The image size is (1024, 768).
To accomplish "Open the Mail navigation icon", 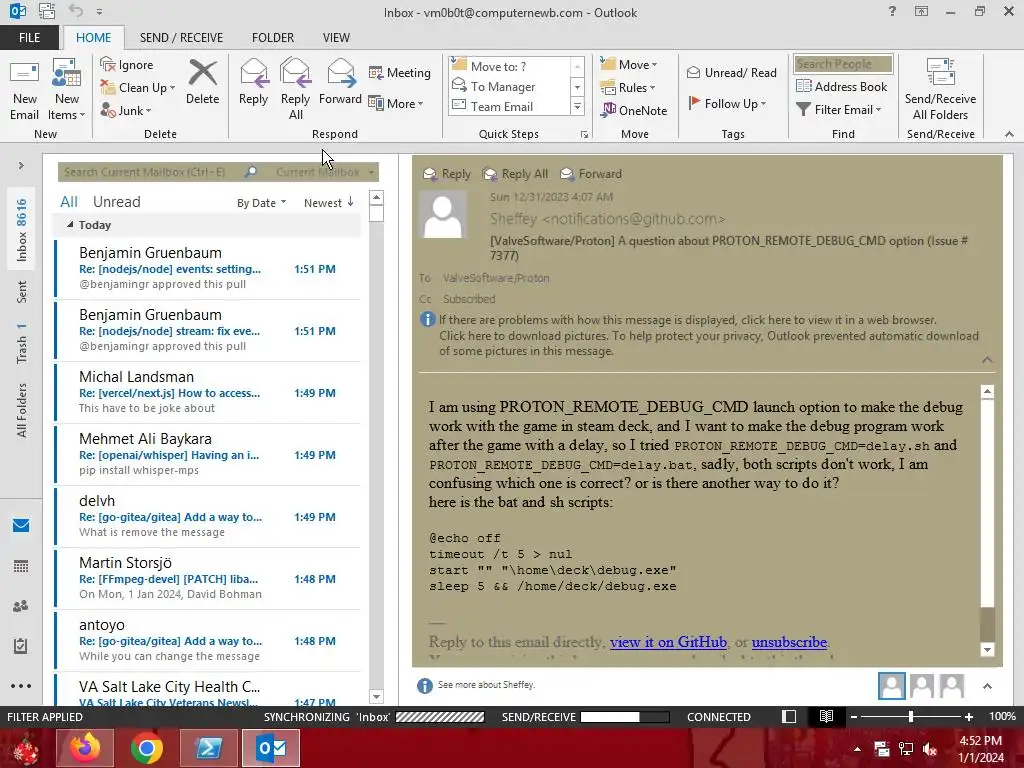I will click(21, 526).
